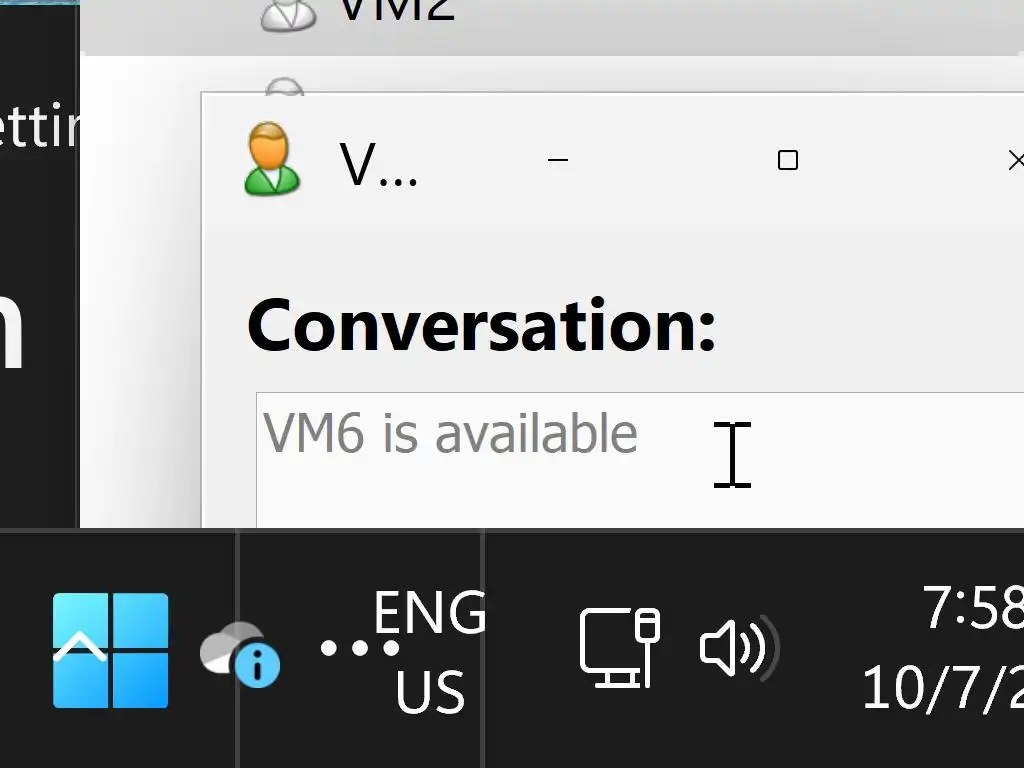Click the truncated "V..." conversation window title

378,166
